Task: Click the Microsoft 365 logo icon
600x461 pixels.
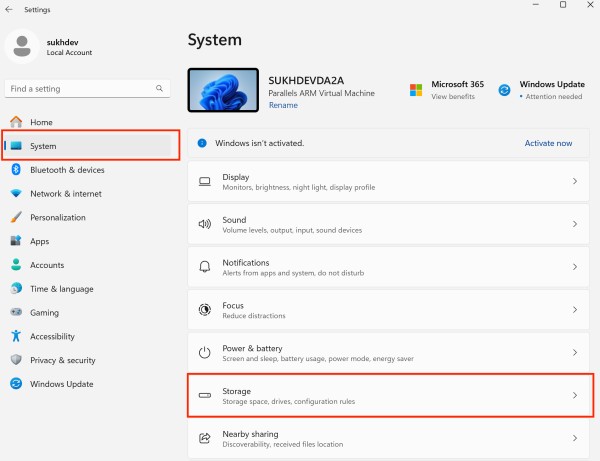Action: [x=416, y=90]
